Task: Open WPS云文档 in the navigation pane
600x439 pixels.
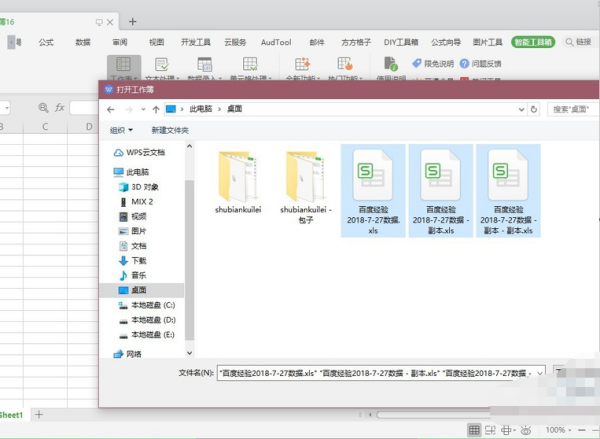Action: click(x=145, y=152)
